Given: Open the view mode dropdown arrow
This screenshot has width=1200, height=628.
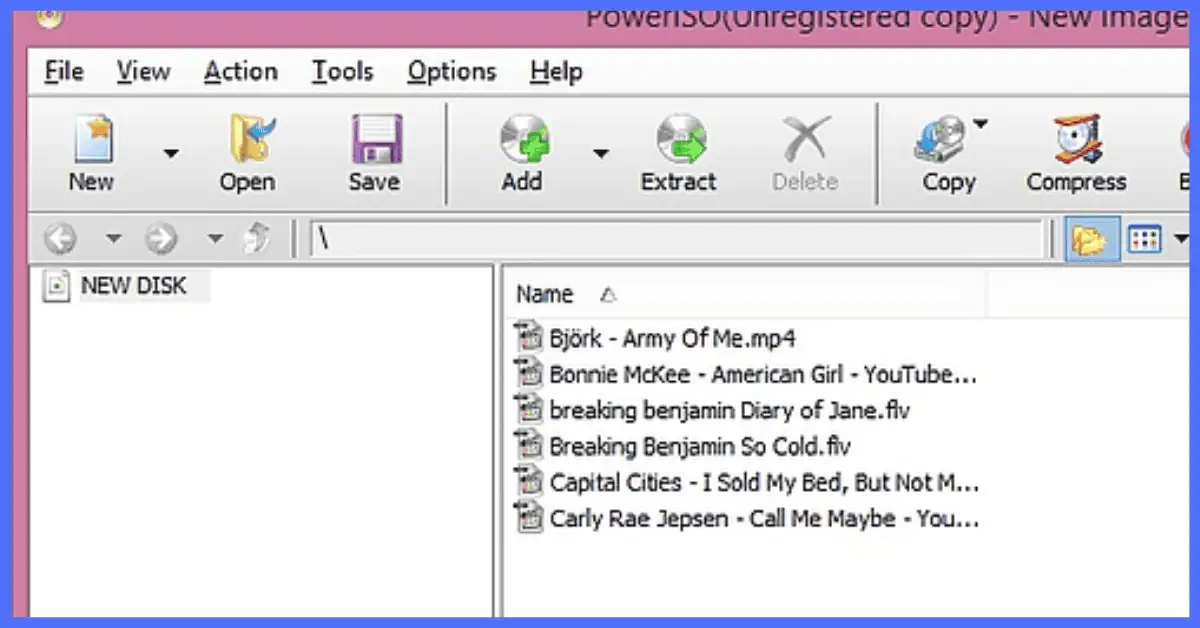Looking at the screenshot, I should [1181, 240].
